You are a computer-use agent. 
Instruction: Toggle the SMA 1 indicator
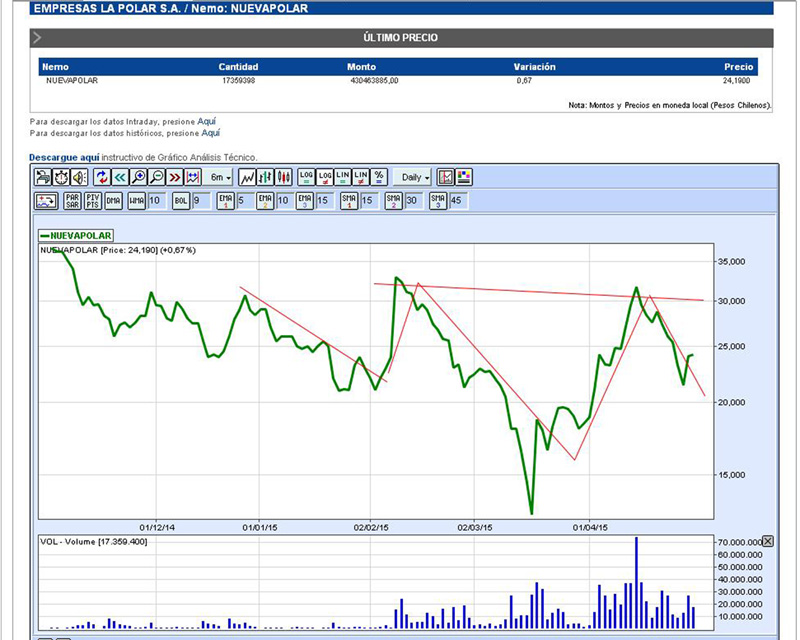pos(349,201)
